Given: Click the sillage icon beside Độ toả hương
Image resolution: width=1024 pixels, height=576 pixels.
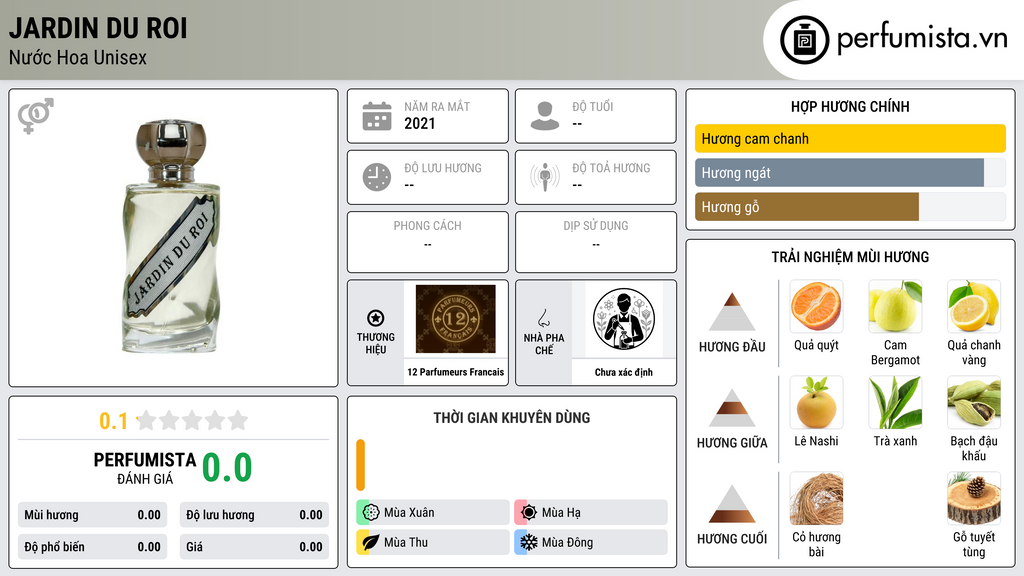Looking at the screenshot, I should pos(545,177).
